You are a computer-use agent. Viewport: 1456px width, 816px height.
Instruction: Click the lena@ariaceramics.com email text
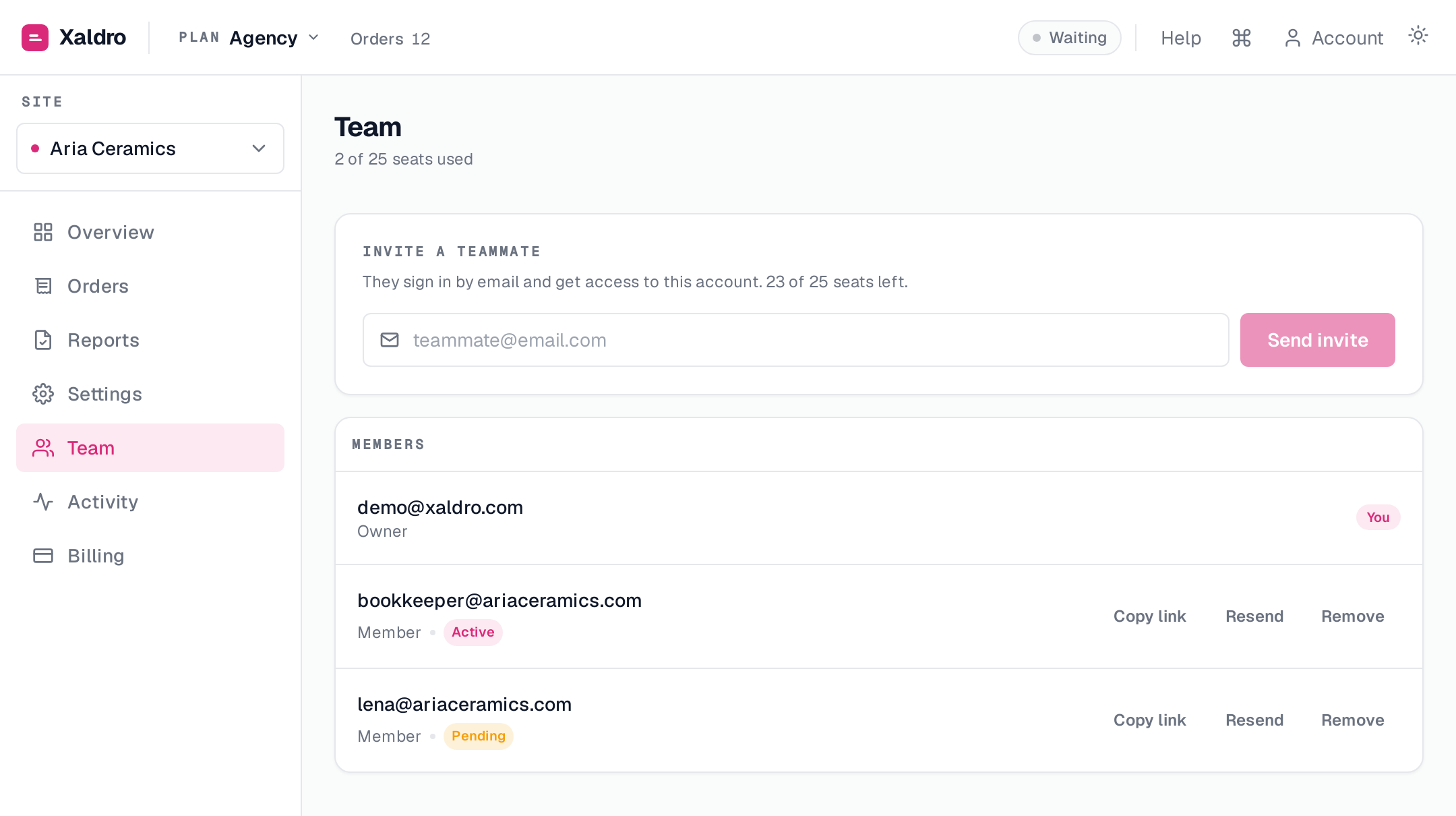pos(464,704)
